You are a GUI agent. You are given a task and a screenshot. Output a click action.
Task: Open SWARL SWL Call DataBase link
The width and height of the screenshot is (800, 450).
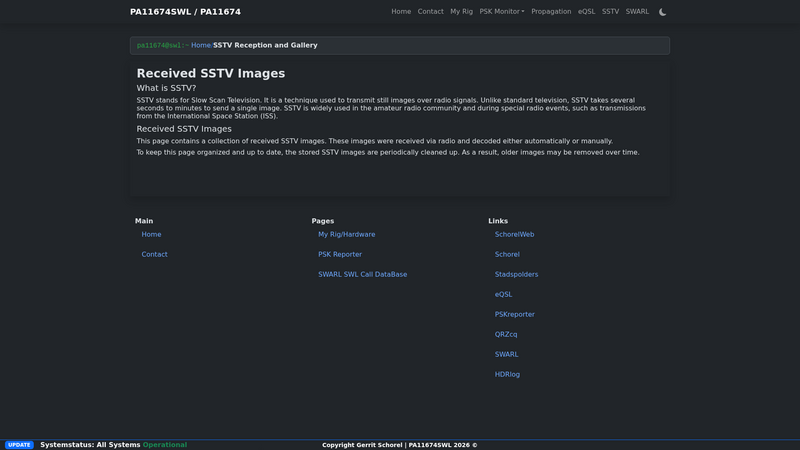362,274
